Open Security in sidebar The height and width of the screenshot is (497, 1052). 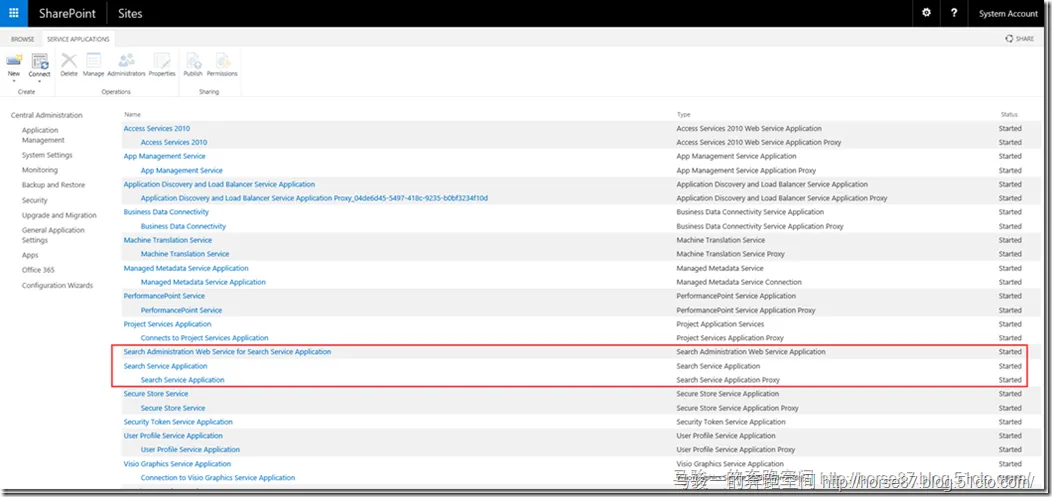click(35, 201)
